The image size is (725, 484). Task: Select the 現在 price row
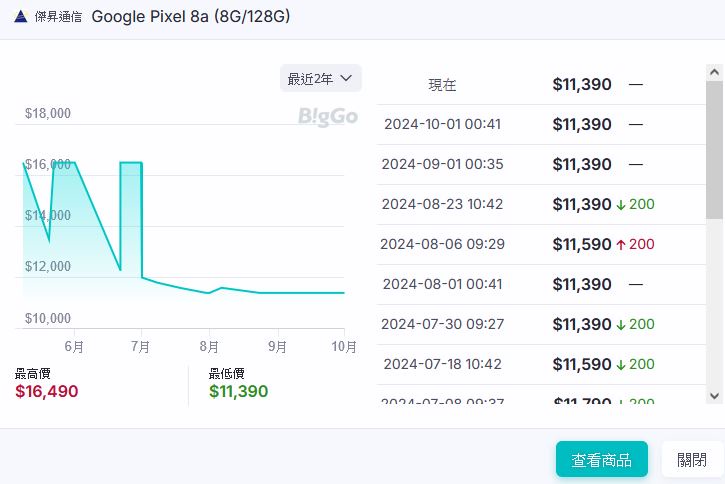point(540,85)
